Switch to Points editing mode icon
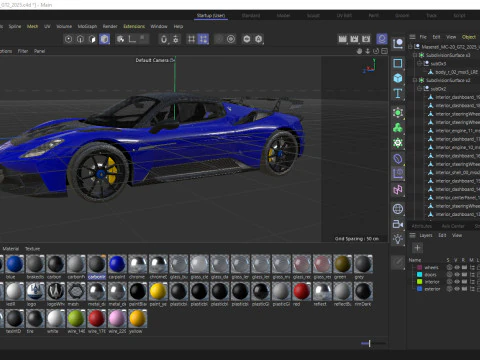 pos(68,39)
